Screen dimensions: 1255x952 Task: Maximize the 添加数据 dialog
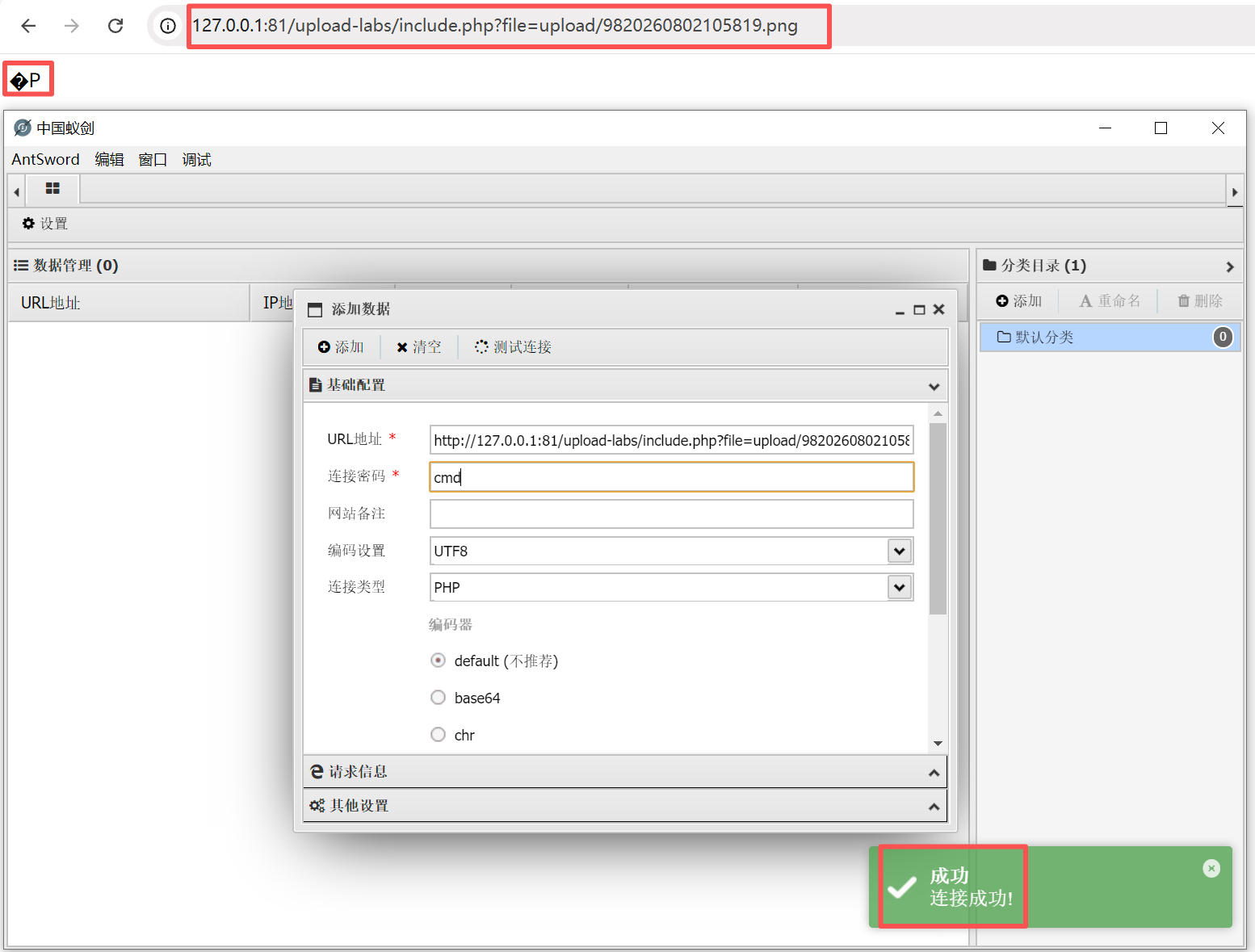[x=919, y=310]
